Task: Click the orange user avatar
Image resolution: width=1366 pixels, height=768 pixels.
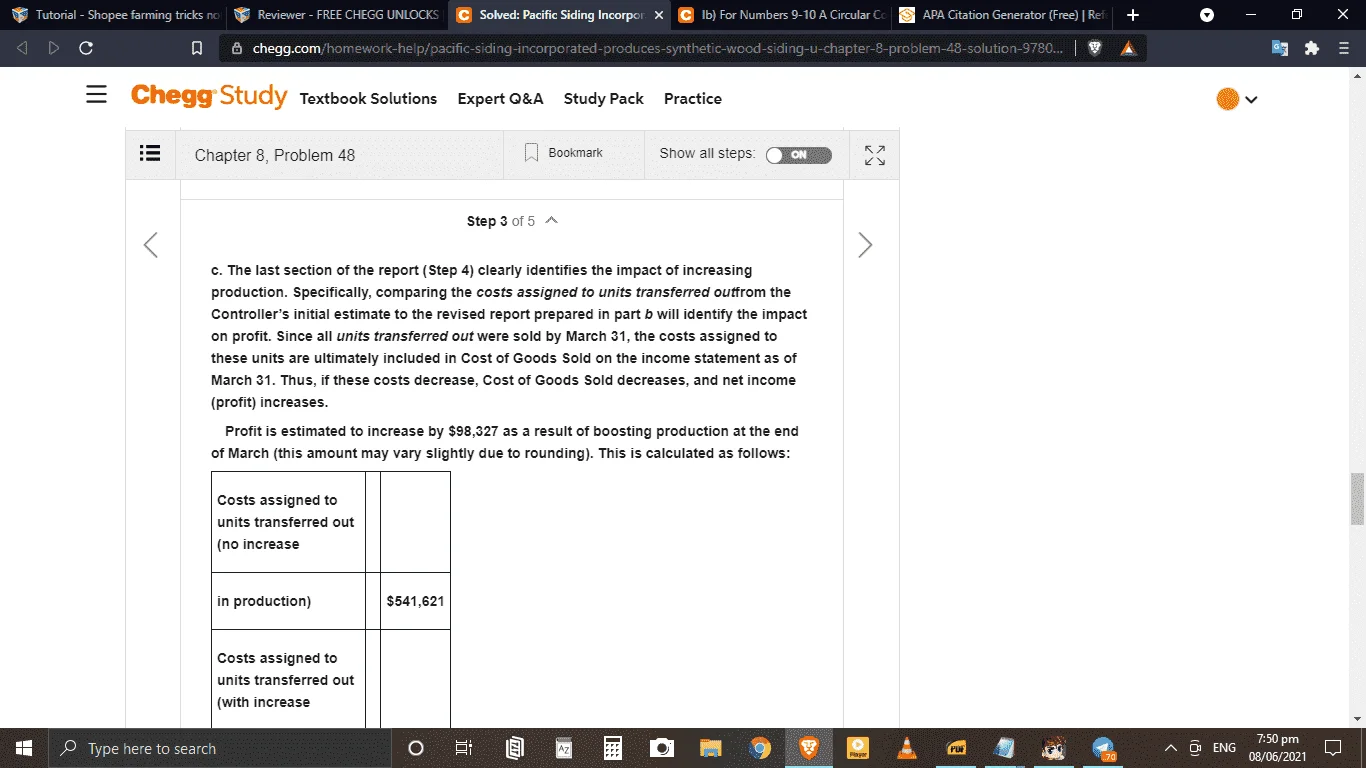Action: tap(1228, 99)
